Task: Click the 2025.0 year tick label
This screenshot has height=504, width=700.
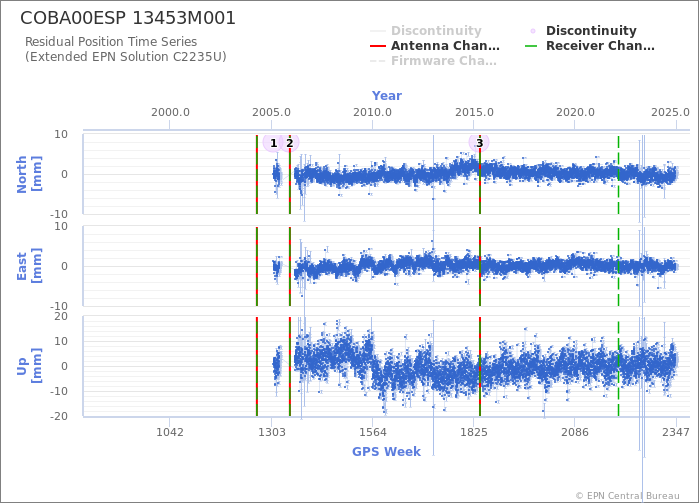Action: [670, 112]
